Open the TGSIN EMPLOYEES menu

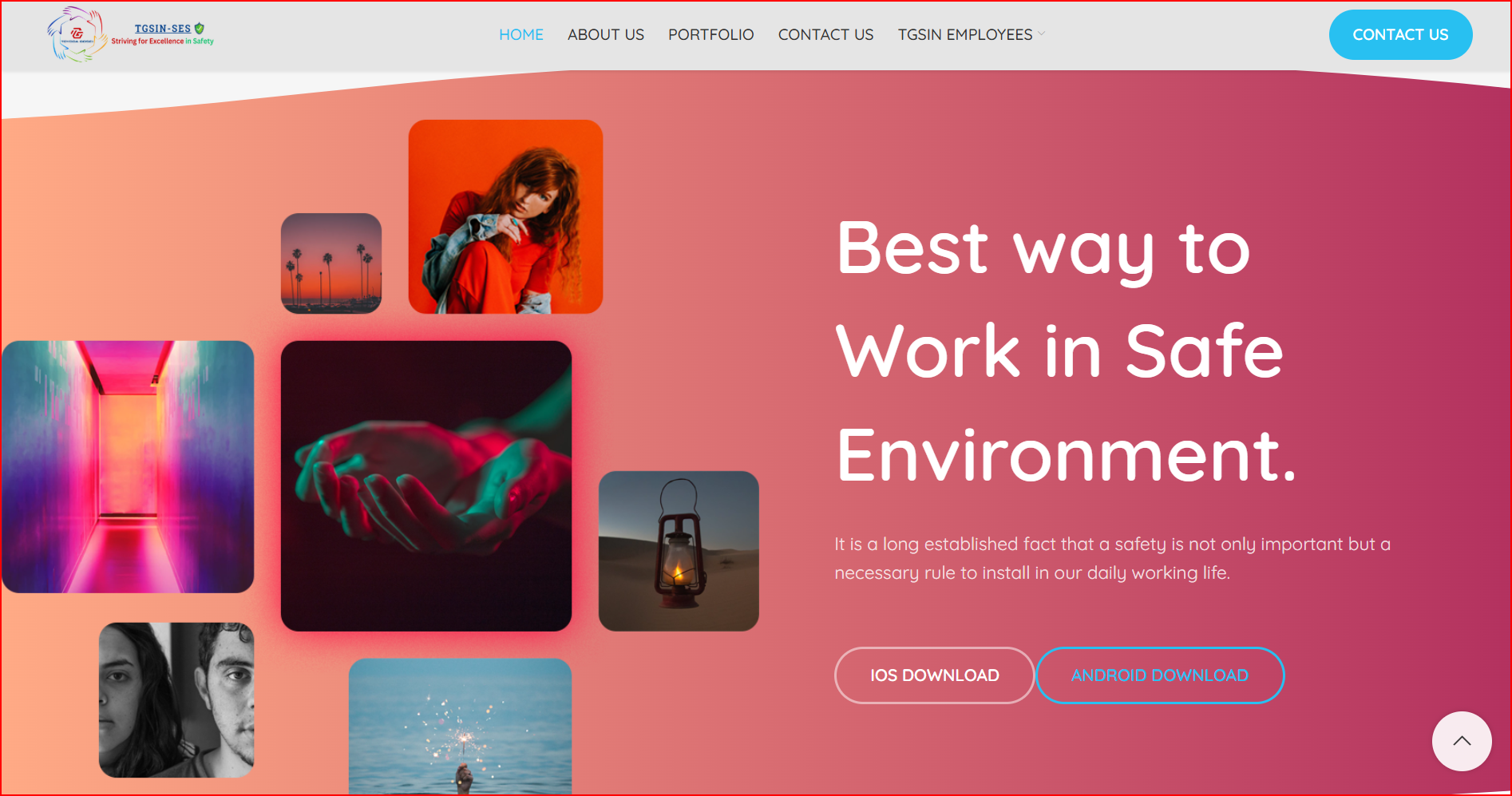coord(965,34)
